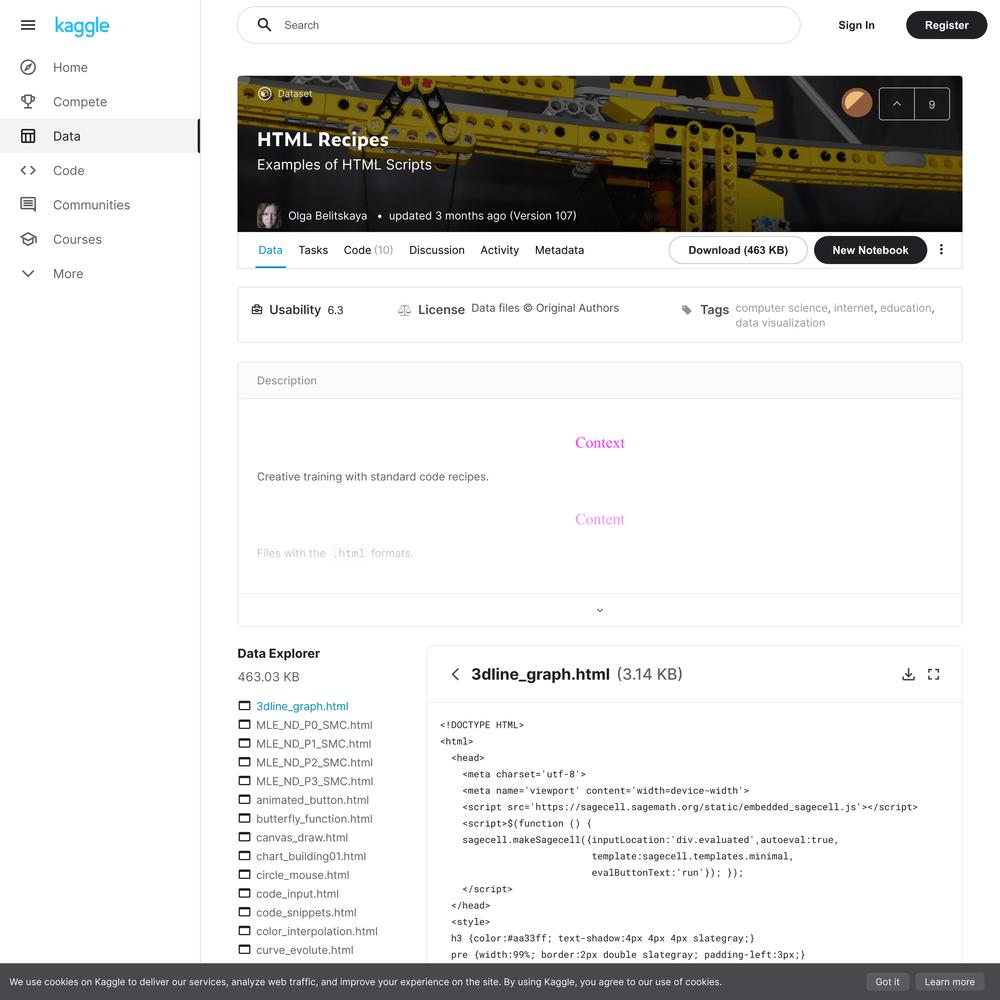This screenshot has height=1000, width=1000.
Task: Click the Register button
Action: [x=946, y=25]
